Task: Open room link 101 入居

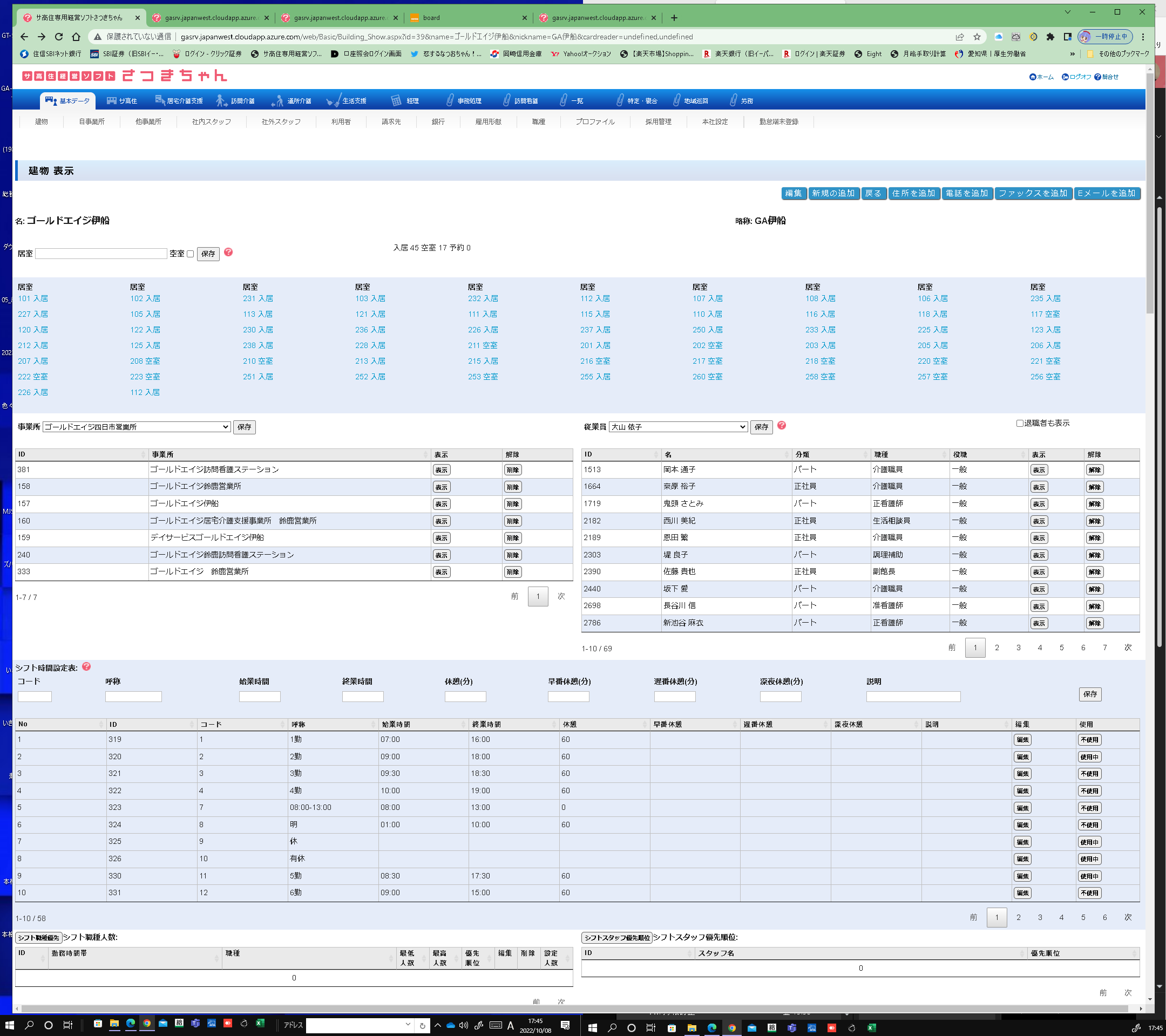Action: tap(33, 298)
